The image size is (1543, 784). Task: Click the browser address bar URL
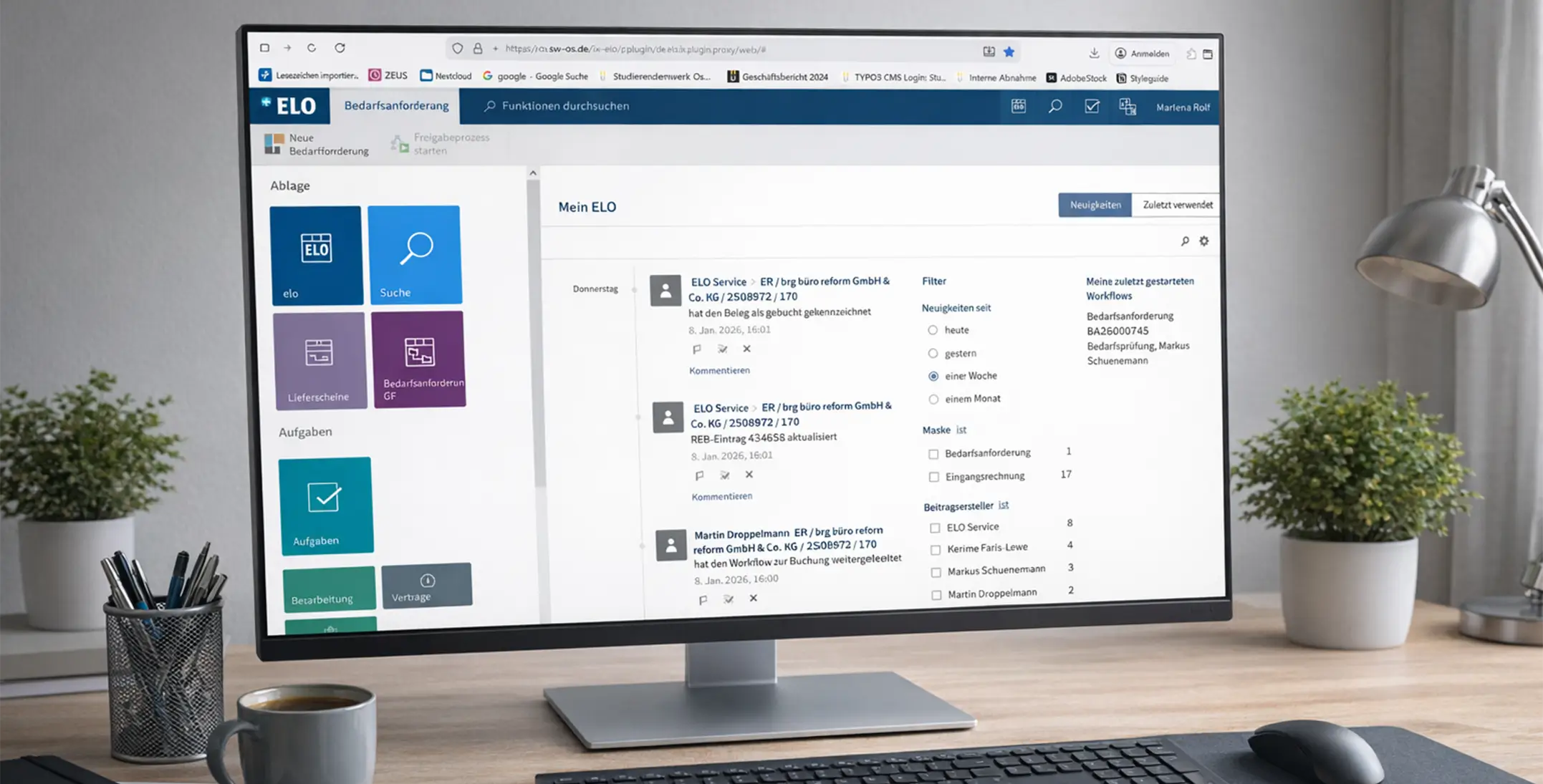point(635,49)
